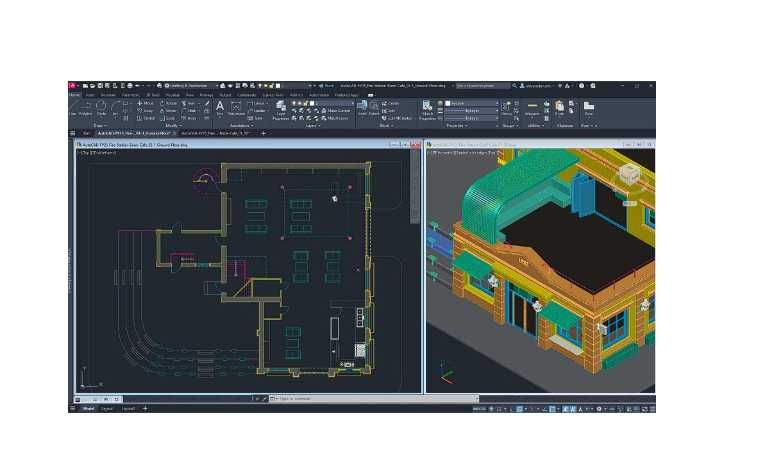Switch to the Insert ribbon tab
The height and width of the screenshot is (472, 762).
pyautogui.click(x=90, y=95)
